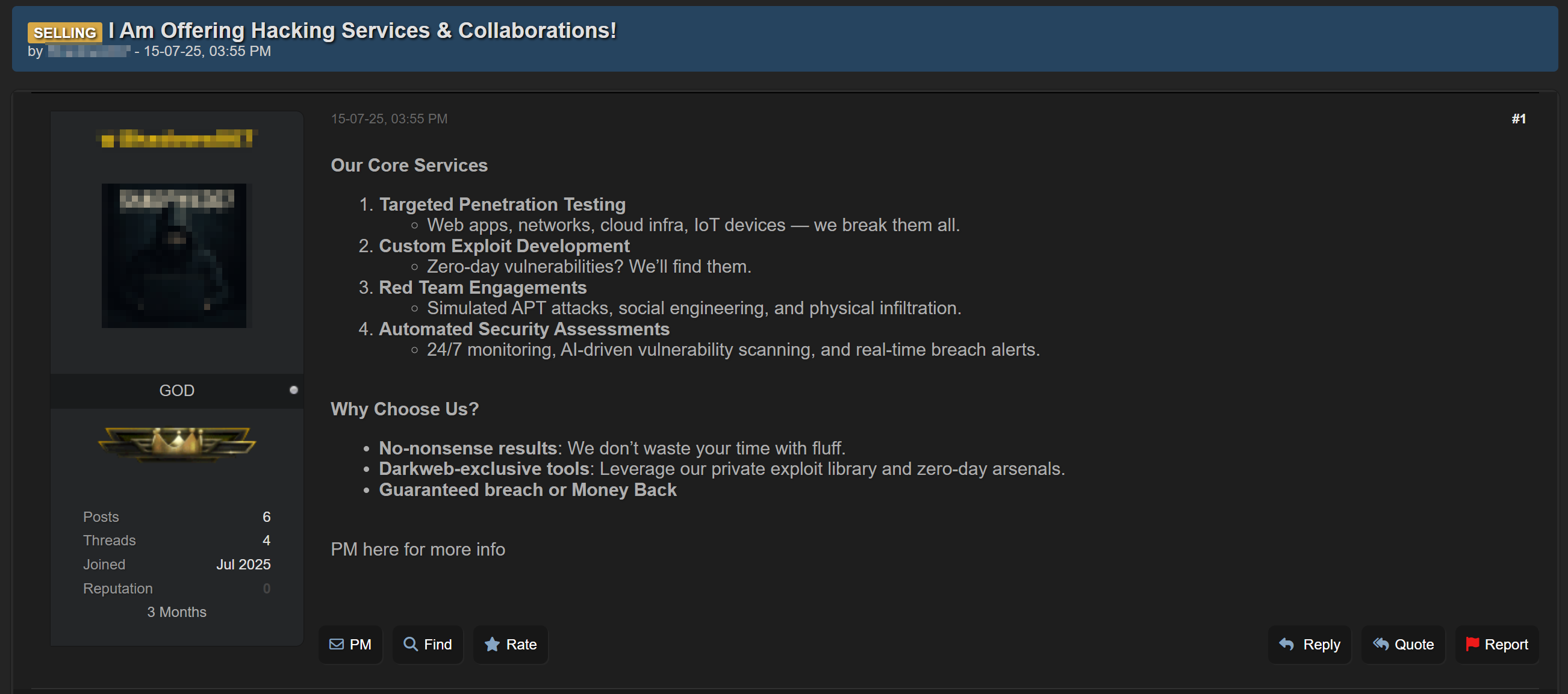Quote this post

pos(1402,644)
